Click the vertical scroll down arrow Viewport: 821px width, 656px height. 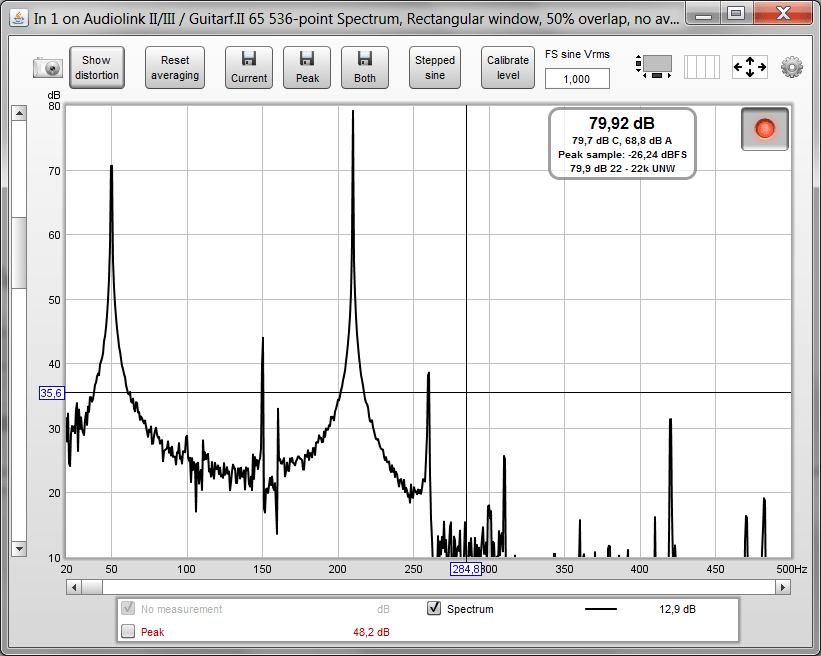[19, 549]
